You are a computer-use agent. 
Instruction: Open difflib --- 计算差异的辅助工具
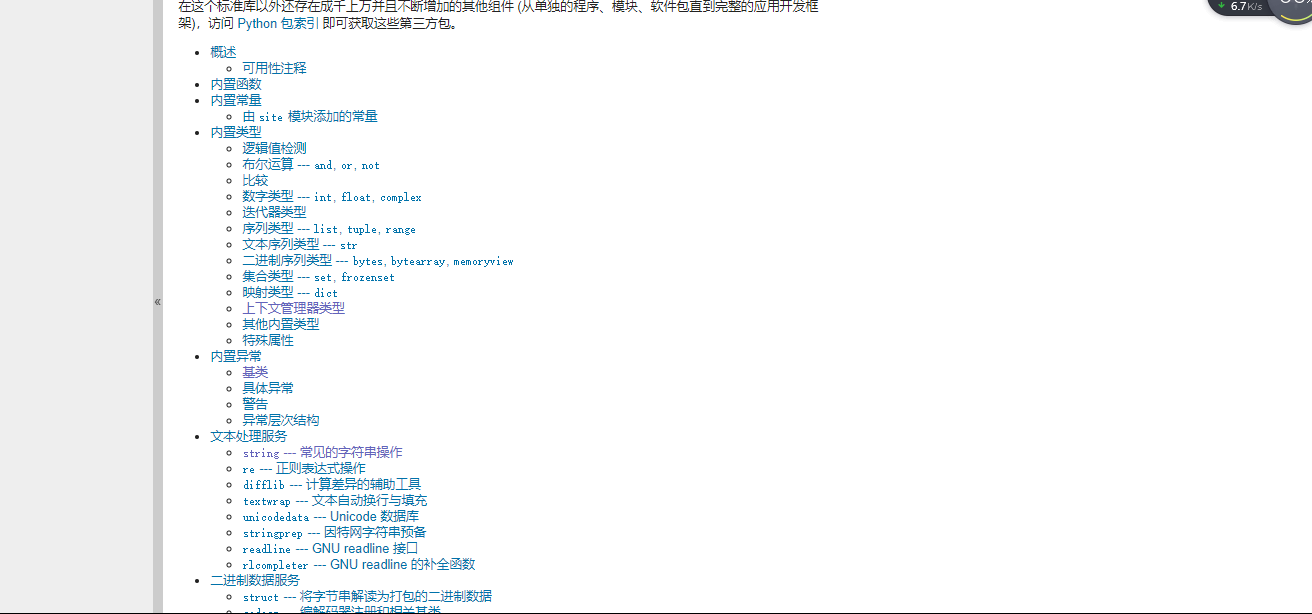(x=332, y=484)
